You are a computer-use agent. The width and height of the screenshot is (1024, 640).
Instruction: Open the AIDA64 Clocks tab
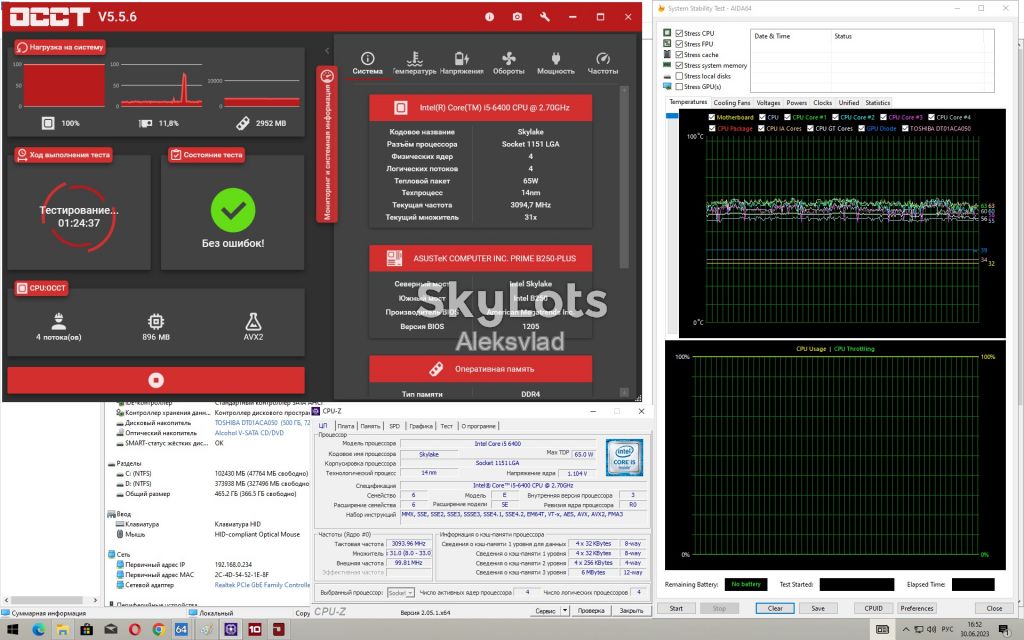(x=822, y=103)
